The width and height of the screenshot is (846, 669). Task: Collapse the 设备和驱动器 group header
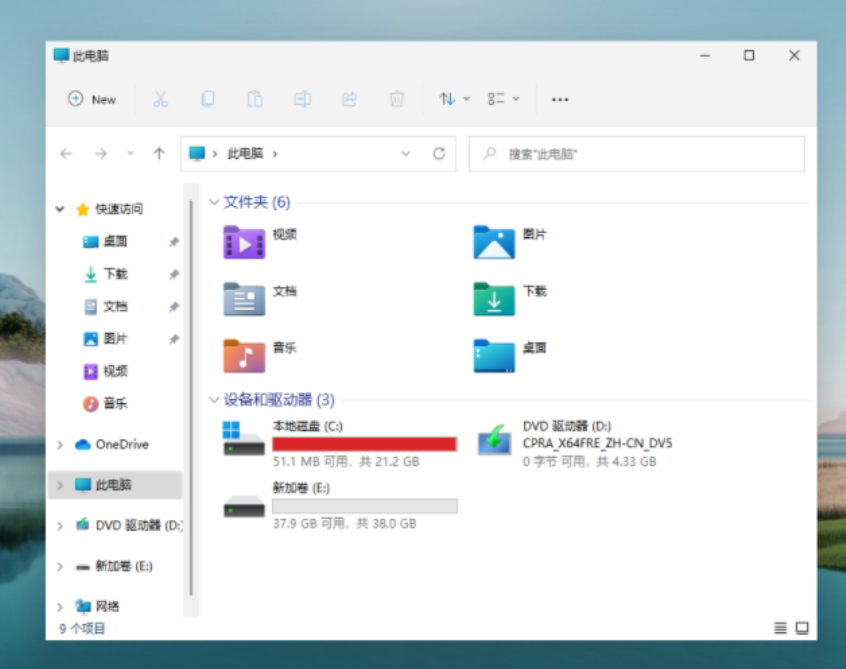(214, 400)
